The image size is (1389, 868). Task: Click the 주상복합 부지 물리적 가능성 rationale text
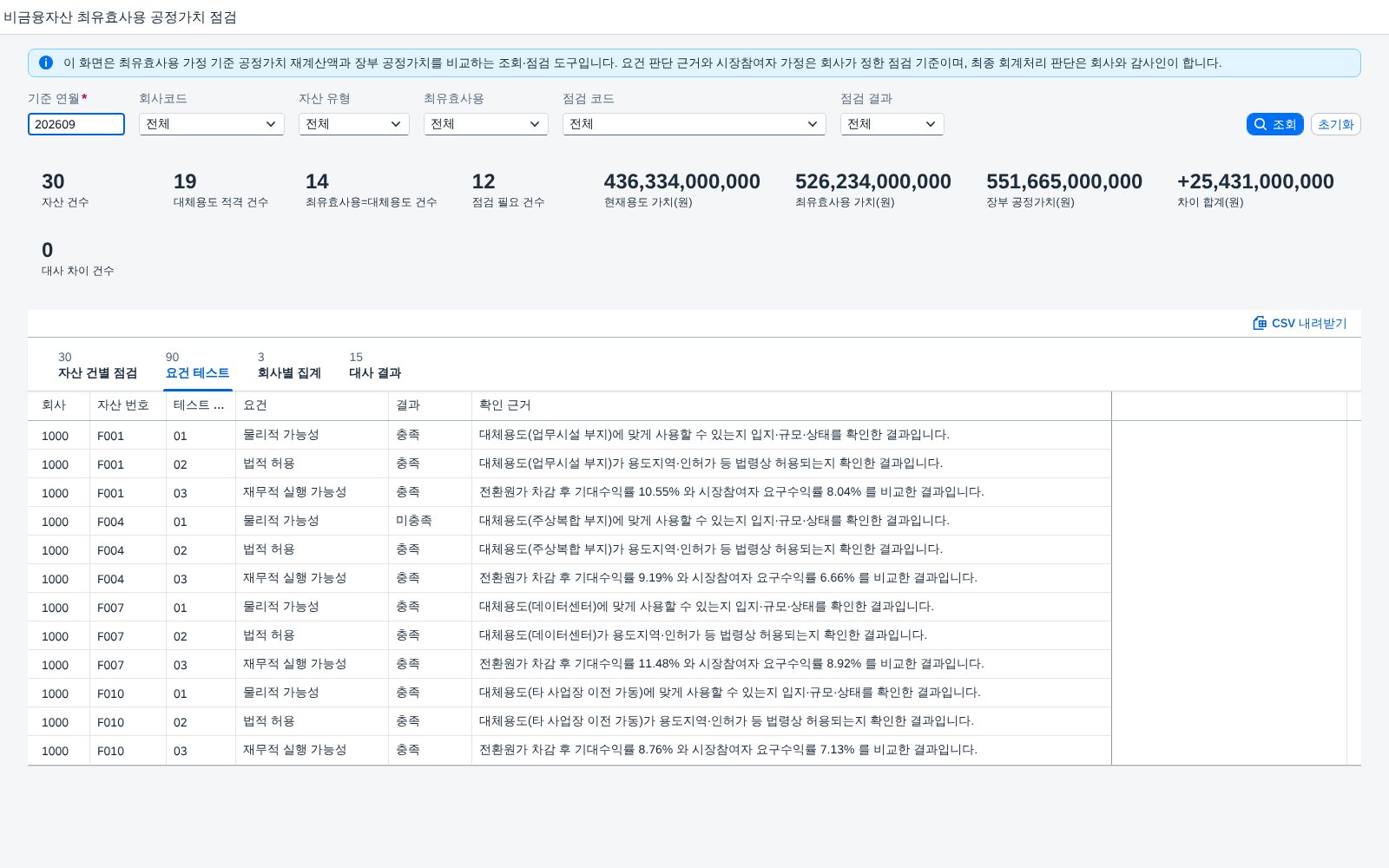click(714, 521)
